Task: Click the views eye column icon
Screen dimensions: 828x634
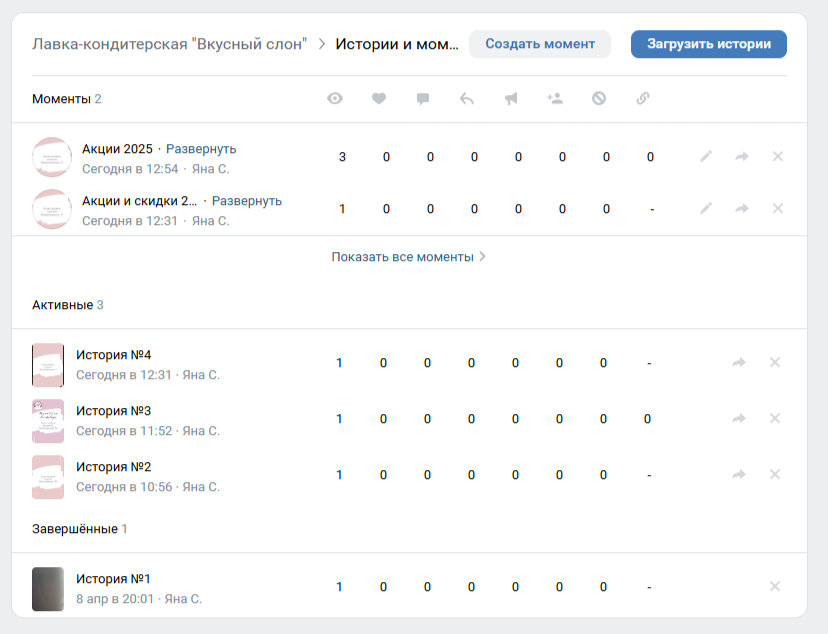Action: coord(335,98)
